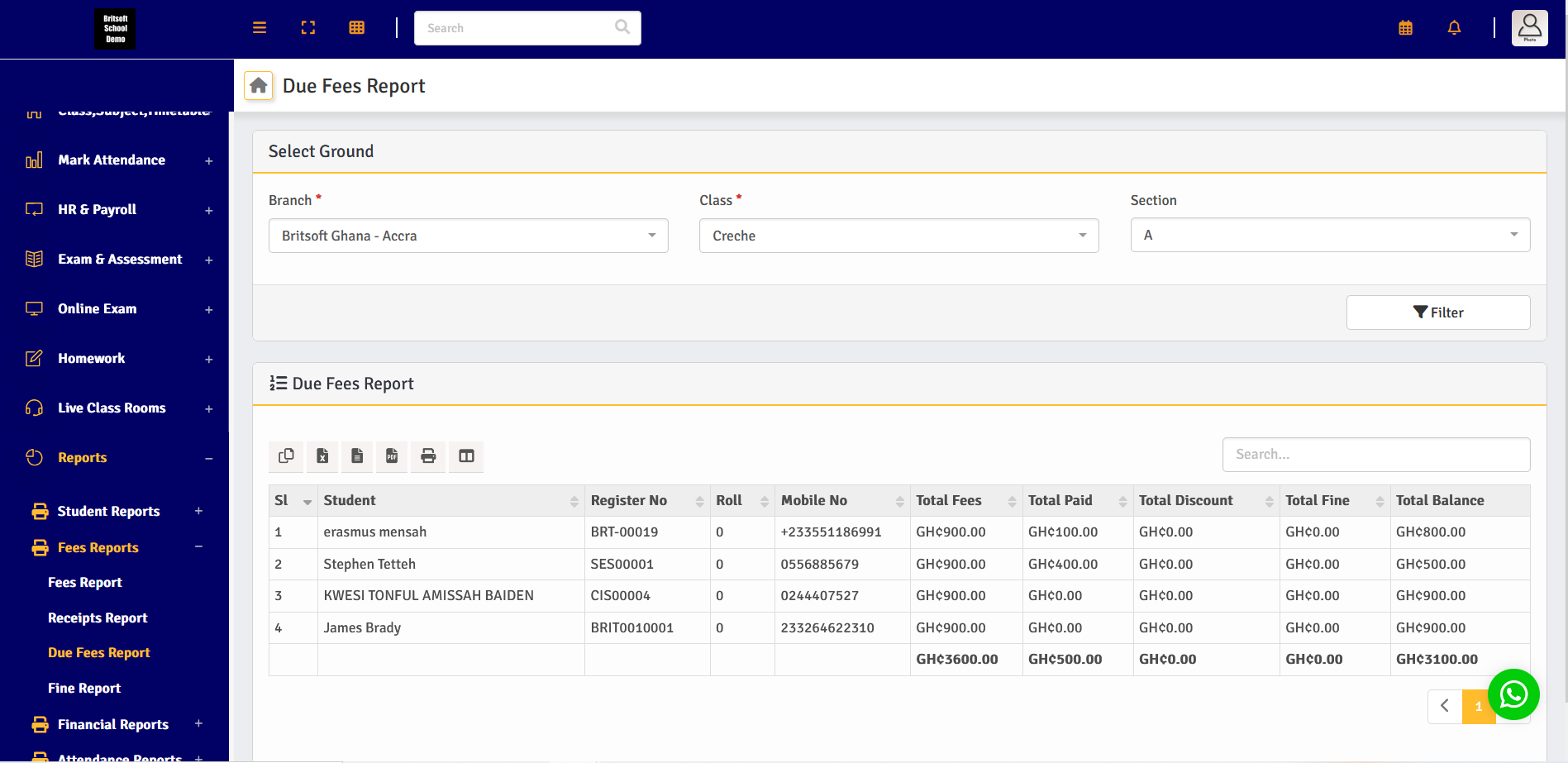1568x763 pixels.
Task: Open the grid apps icon in top bar
Action: pyautogui.click(x=357, y=28)
